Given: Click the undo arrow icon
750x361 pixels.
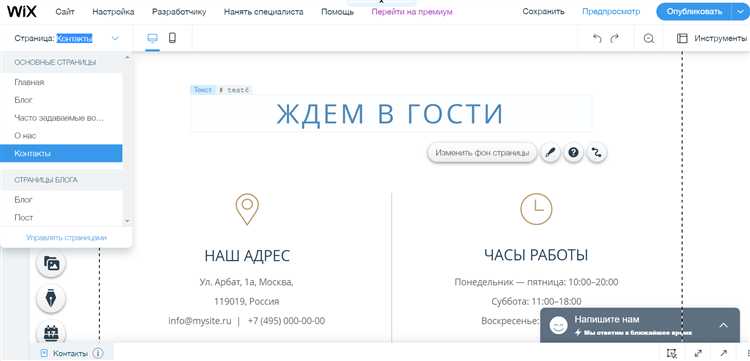Looking at the screenshot, I should click(597, 39).
